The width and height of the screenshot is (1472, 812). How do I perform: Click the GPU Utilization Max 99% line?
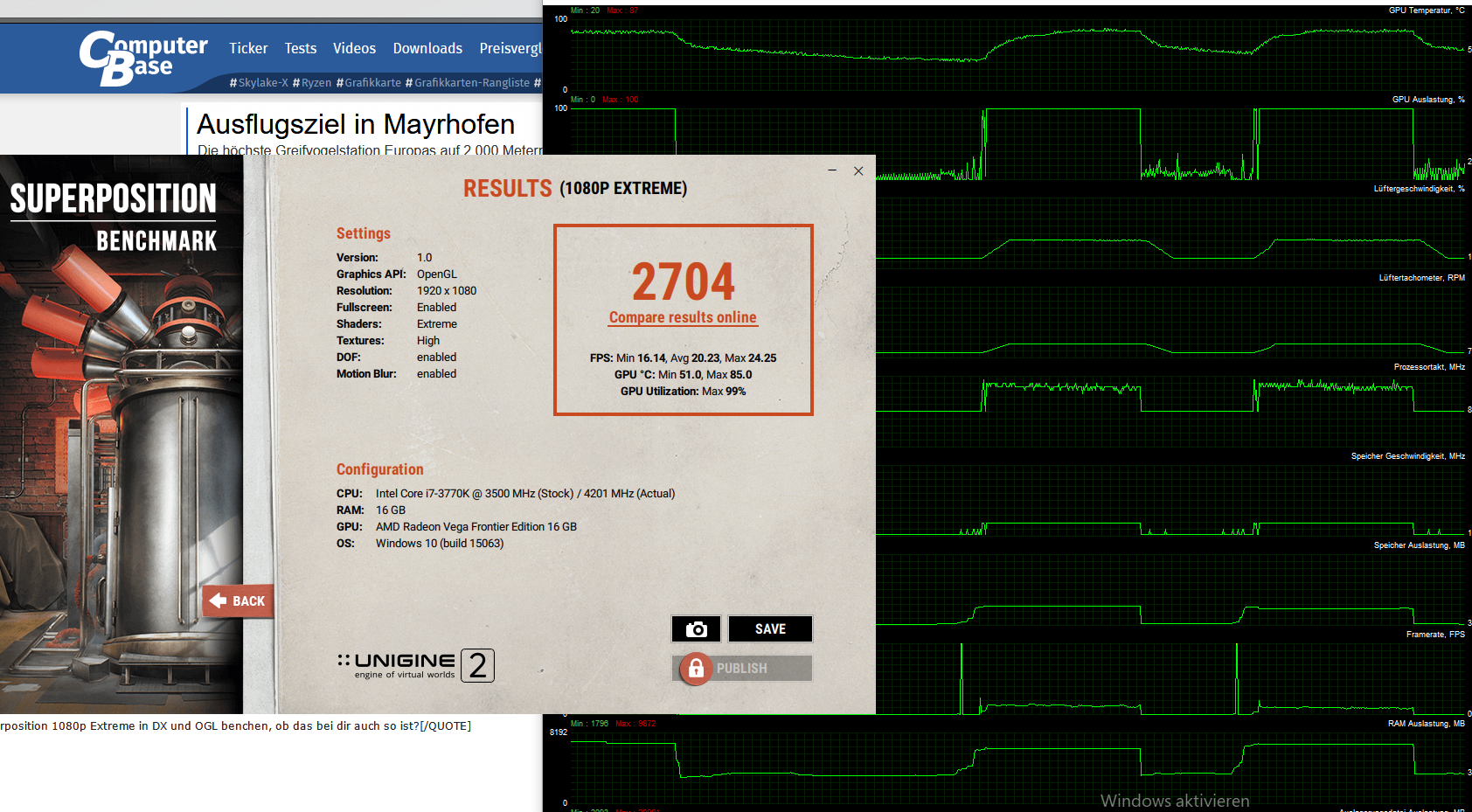pos(683,391)
